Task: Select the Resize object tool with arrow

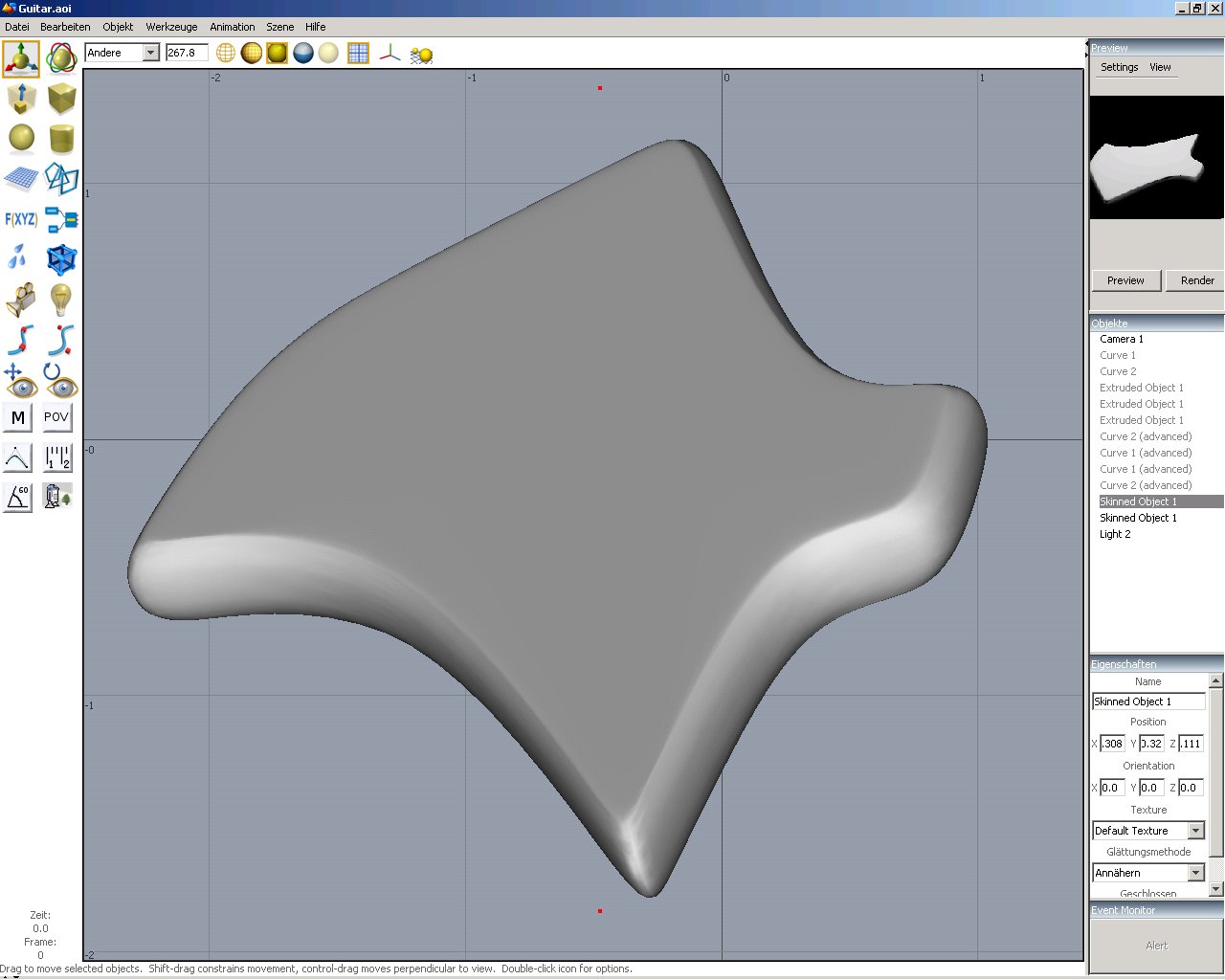Action: [x=21, y=99]
